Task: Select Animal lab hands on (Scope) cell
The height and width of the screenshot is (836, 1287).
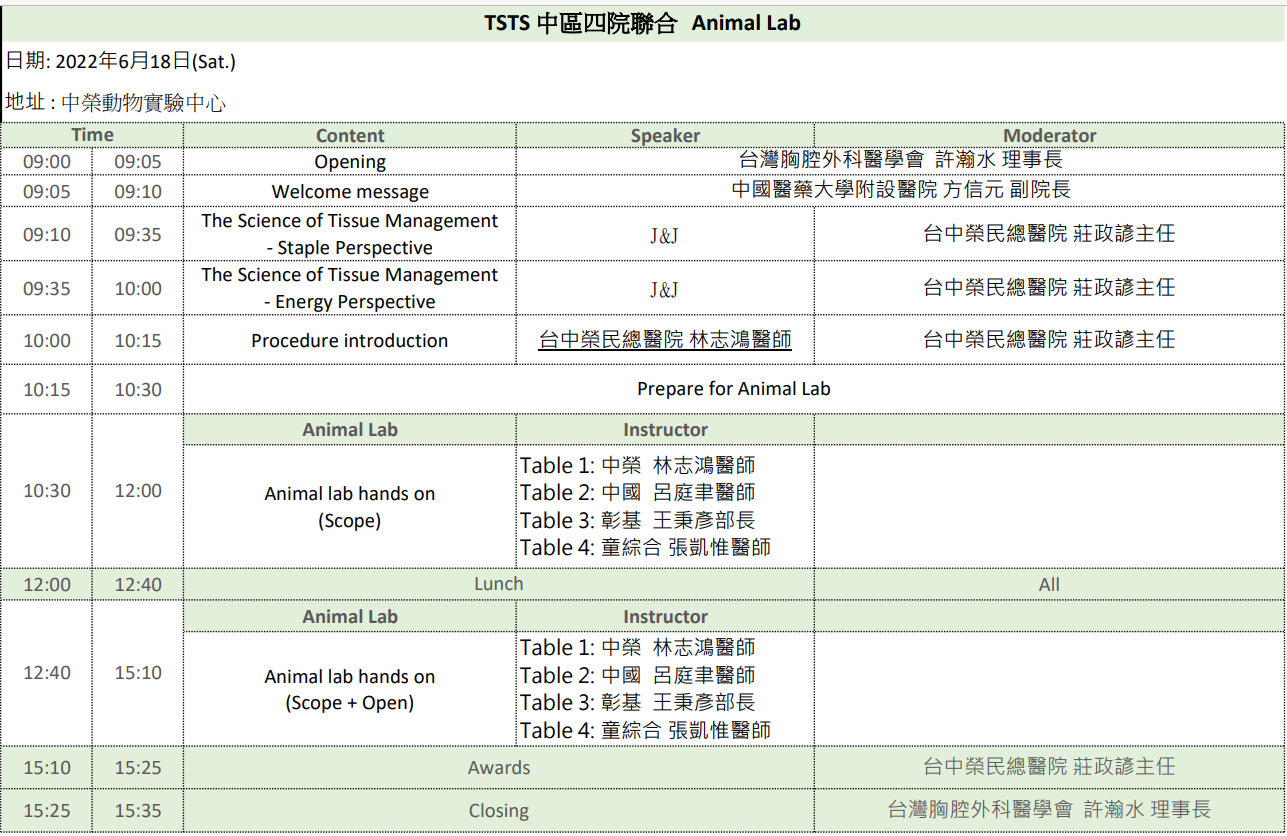Action: pyautogui.click(x=350, y=507)
